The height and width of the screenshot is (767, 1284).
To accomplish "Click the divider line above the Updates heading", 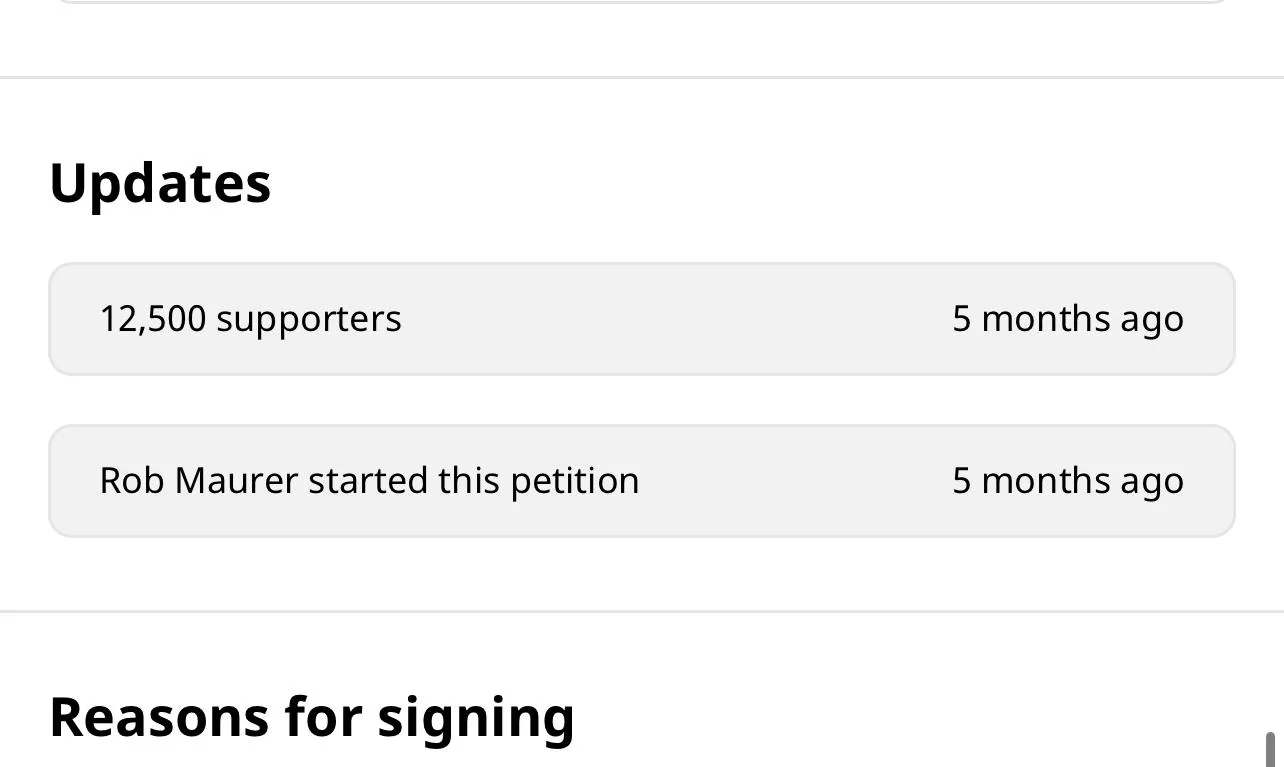I will point(640,77).
